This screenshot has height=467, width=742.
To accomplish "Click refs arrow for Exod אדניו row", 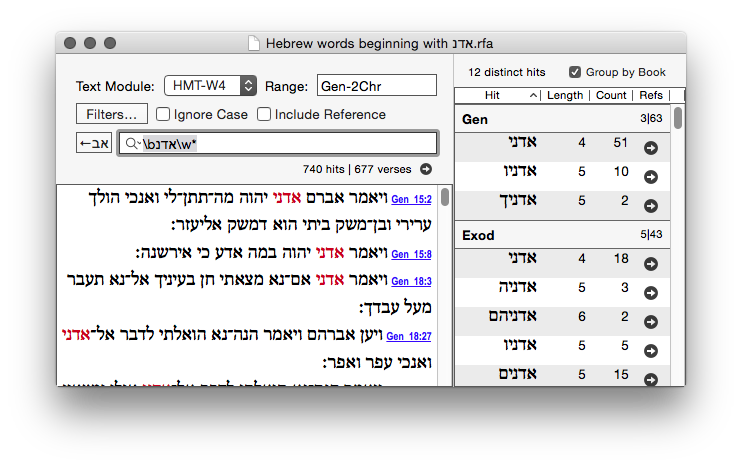I will tap(651, 351).
